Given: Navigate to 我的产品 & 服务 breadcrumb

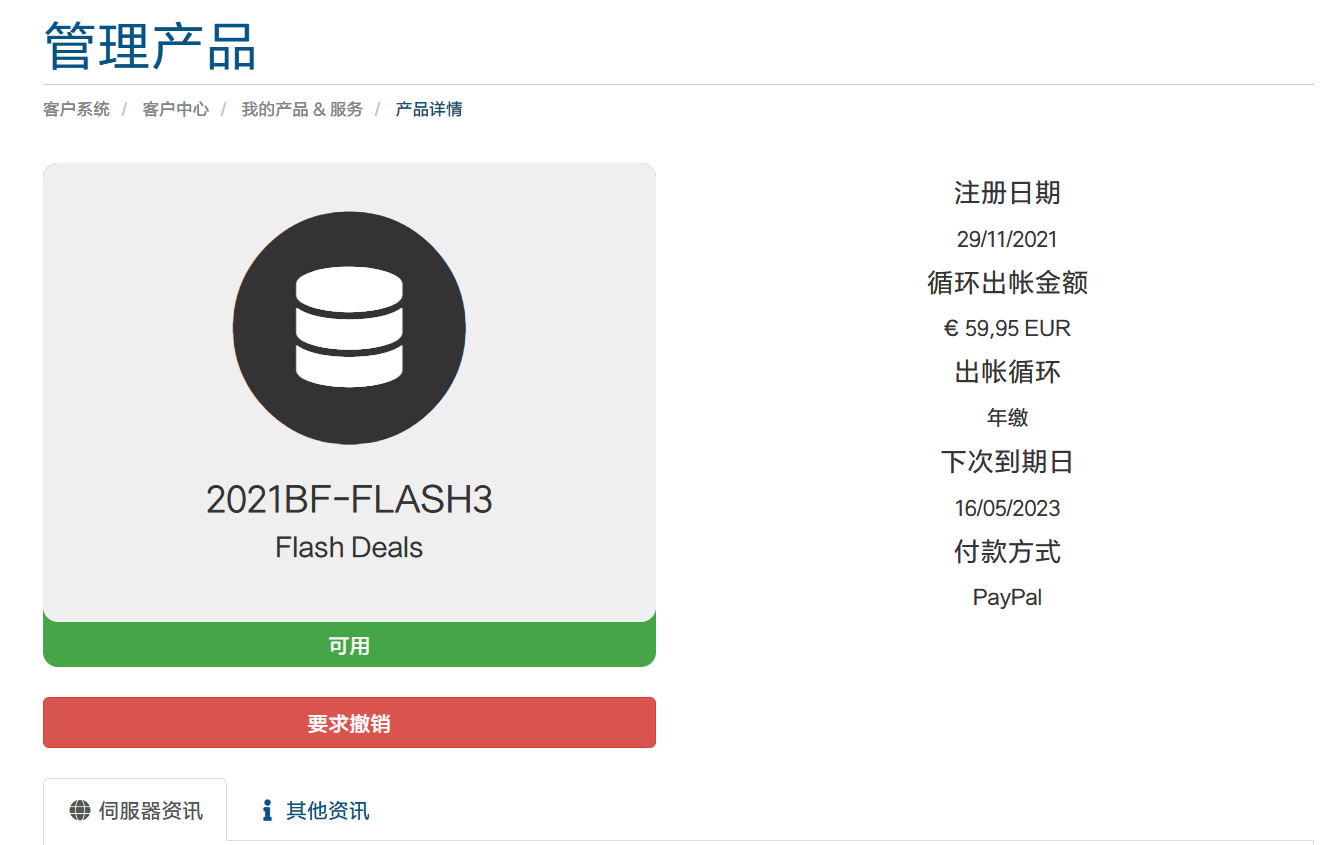Looking at the screenshot, I should (x=302, y=109).
